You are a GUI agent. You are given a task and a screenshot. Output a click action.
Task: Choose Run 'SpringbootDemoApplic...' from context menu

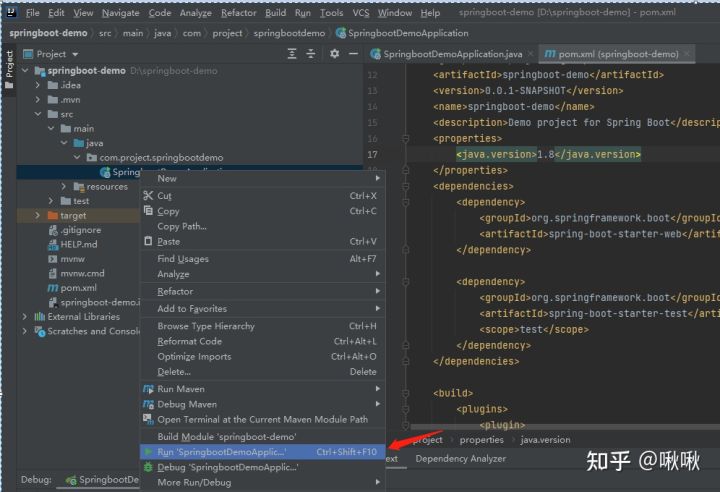tap(262, 452)
